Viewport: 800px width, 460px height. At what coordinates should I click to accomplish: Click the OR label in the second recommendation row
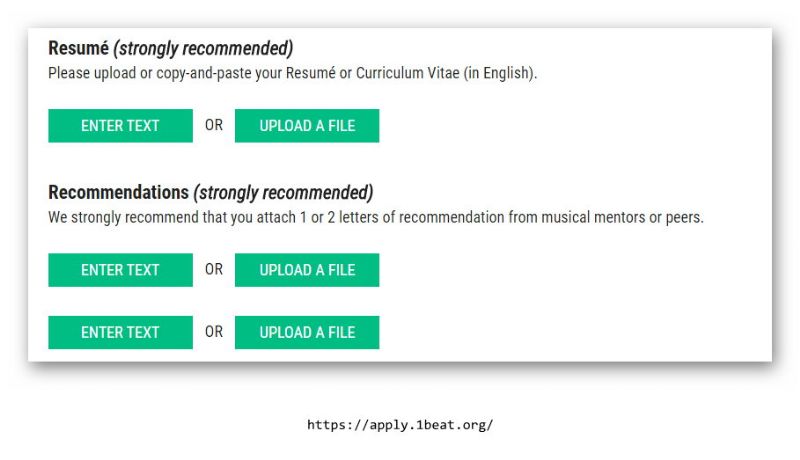point(214,332)
